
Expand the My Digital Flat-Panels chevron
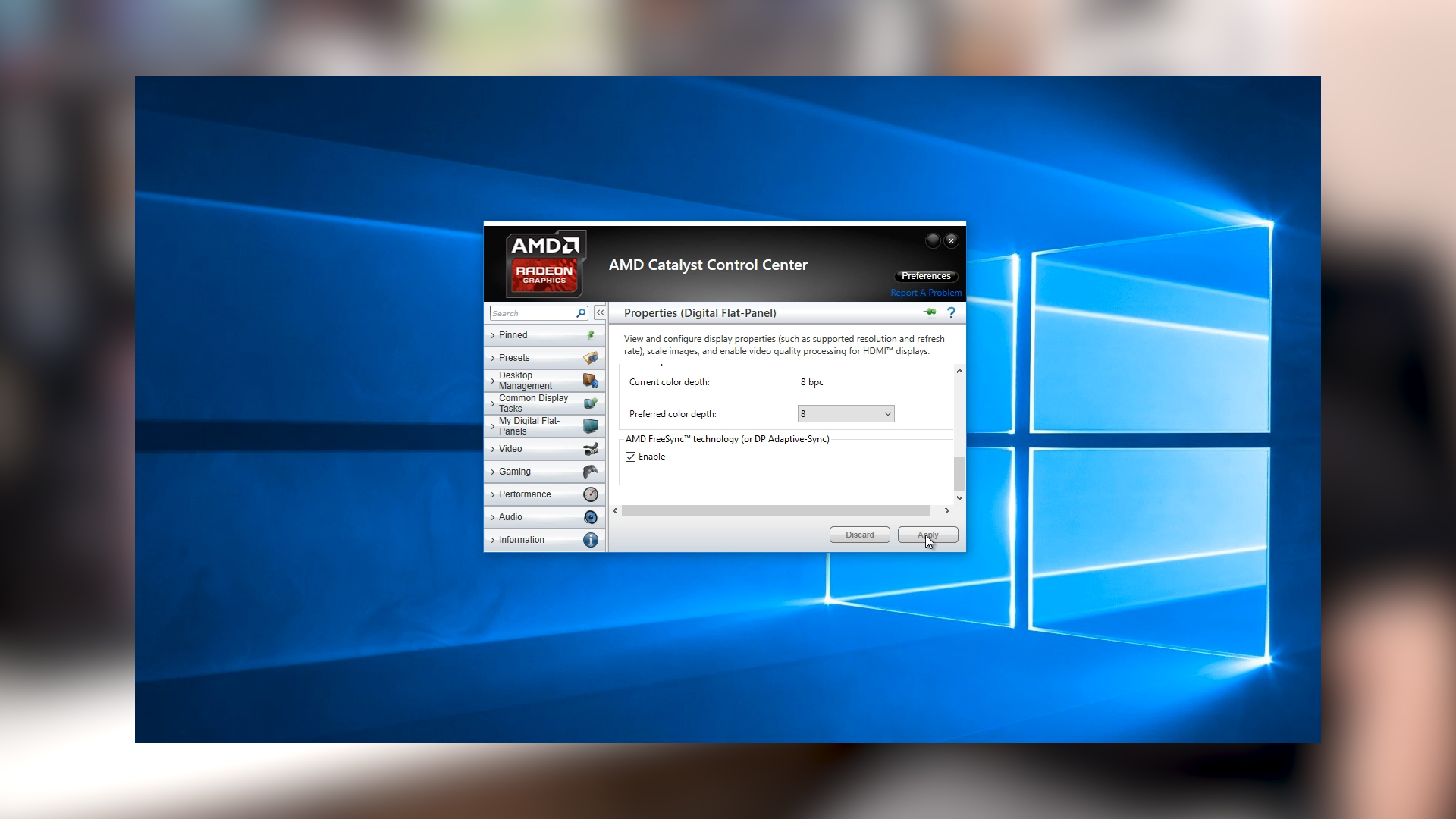point(493,426)
